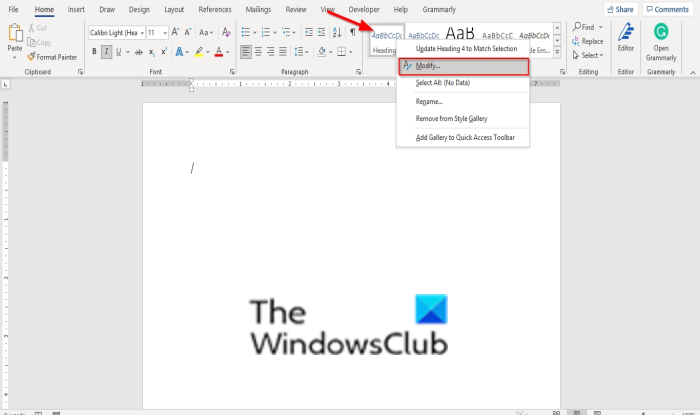
Task: Apply superscript formatting
Action: [164, 52]
